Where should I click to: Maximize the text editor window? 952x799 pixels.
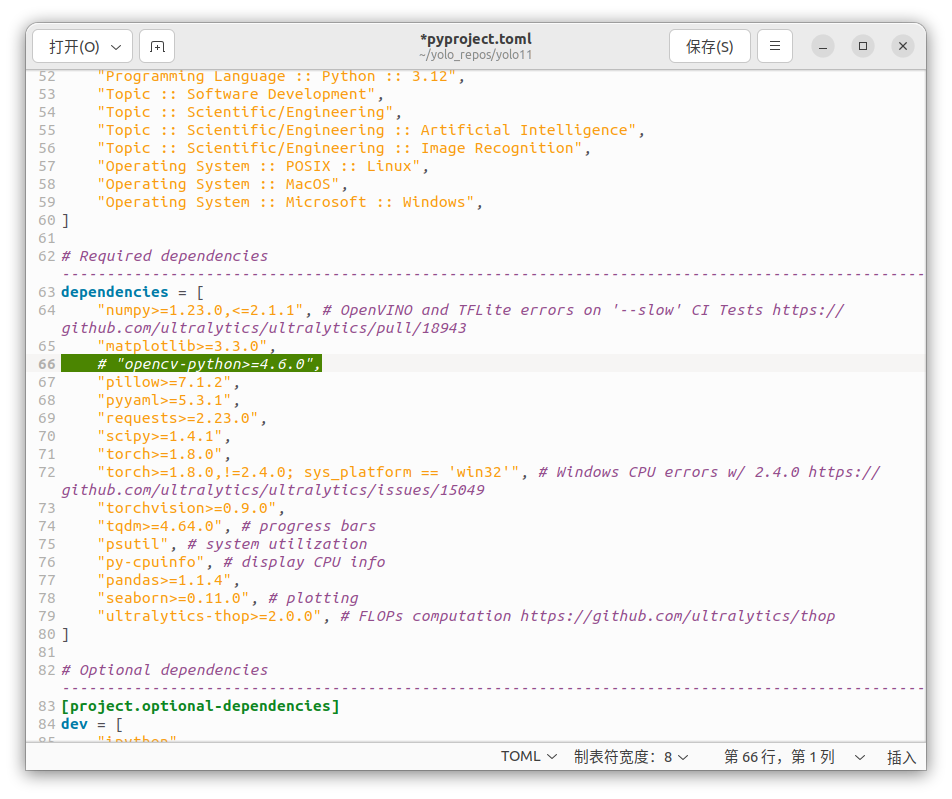pos(863,47)
